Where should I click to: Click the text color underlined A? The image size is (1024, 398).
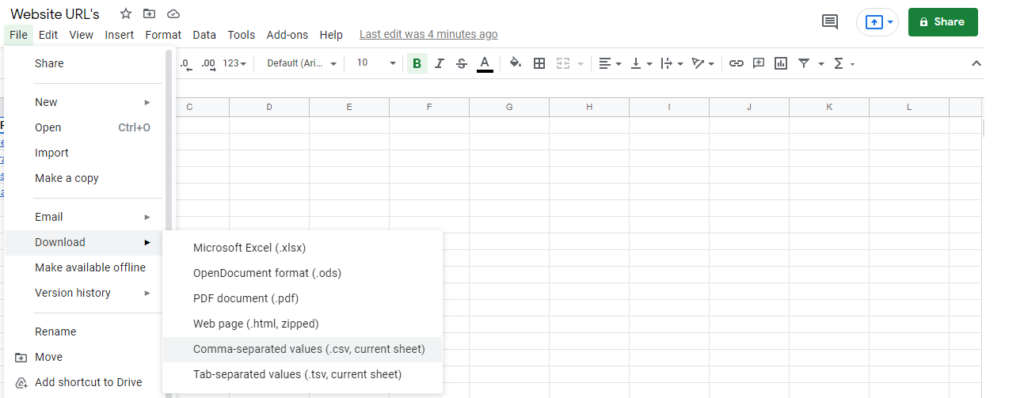[x=485, y=63]
